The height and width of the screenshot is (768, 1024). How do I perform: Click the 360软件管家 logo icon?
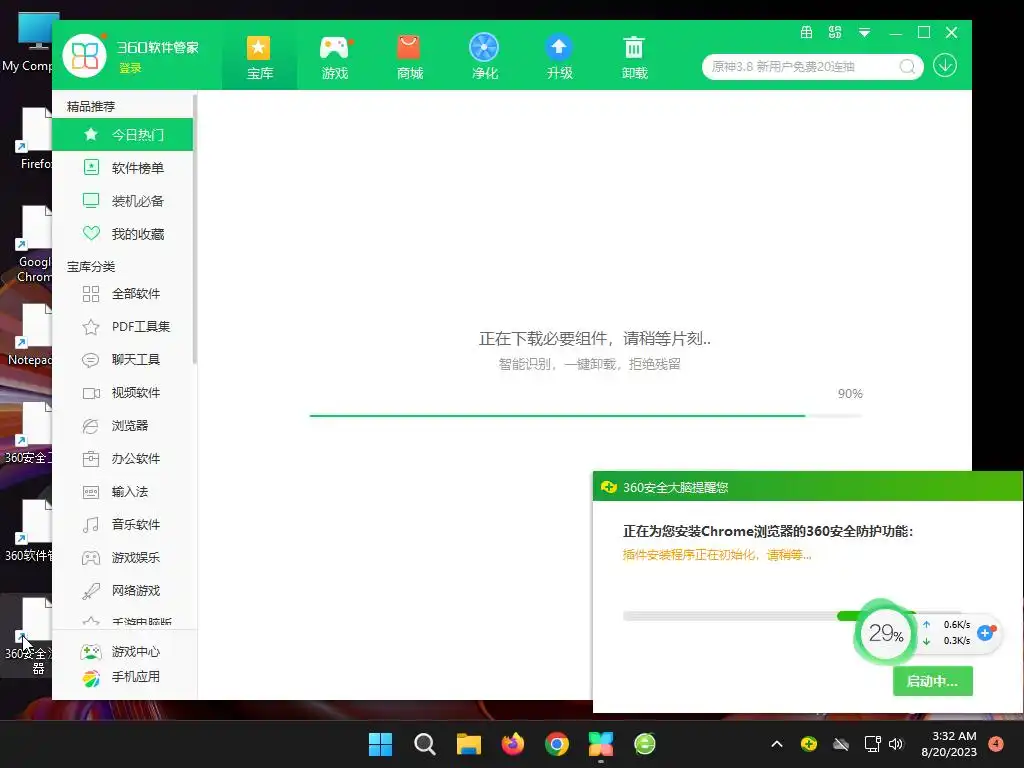point(85,56)
